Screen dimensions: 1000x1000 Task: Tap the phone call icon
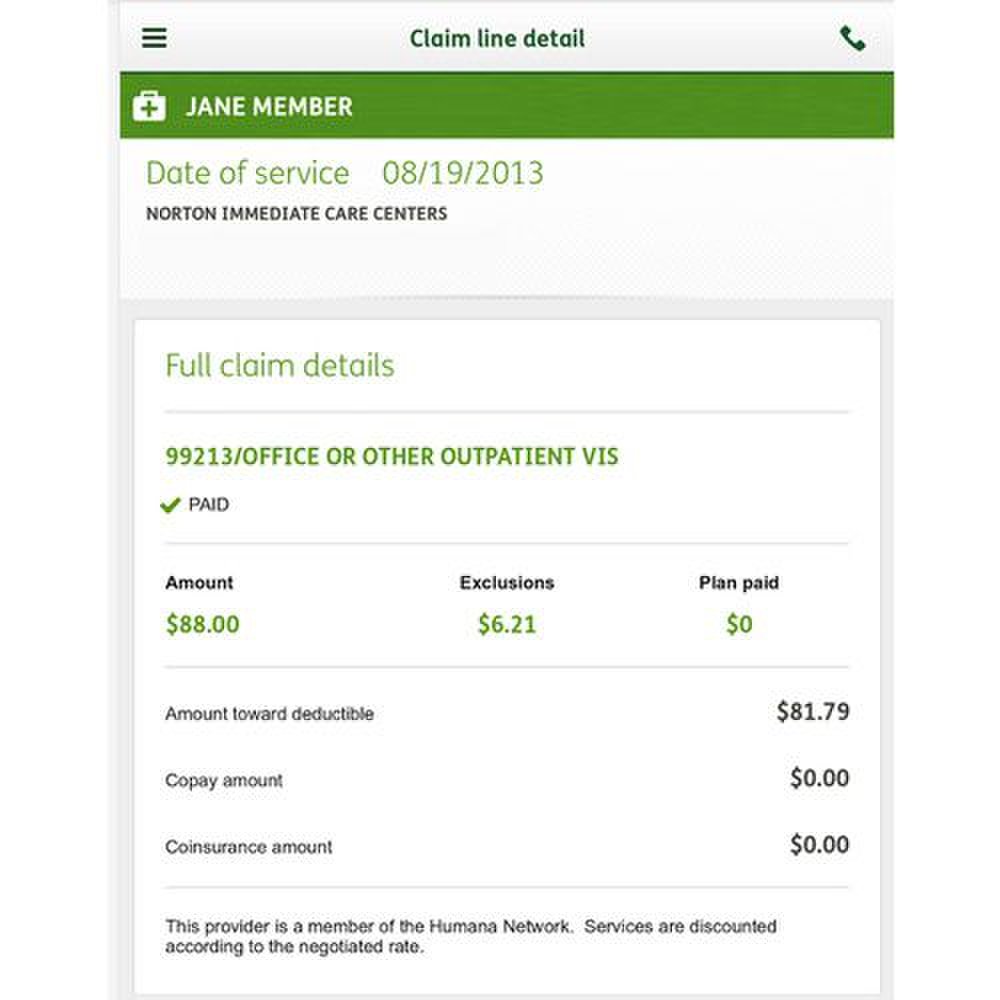click(852, 39)
